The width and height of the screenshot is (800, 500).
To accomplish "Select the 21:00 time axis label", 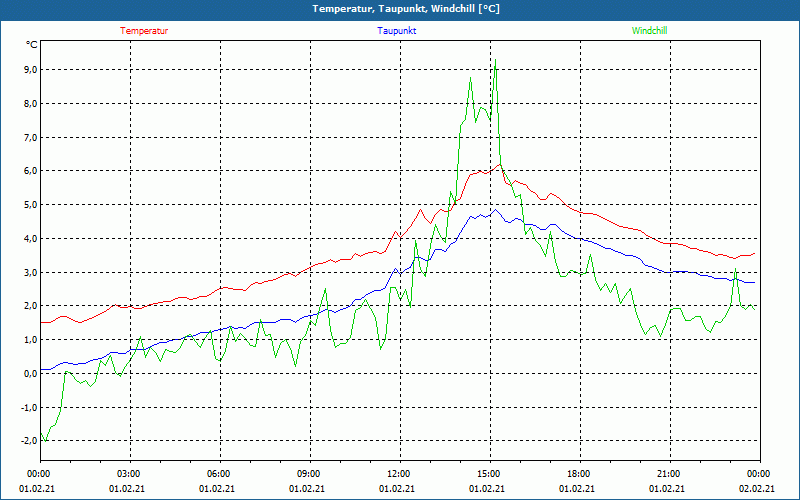I will tap(668, 474).
